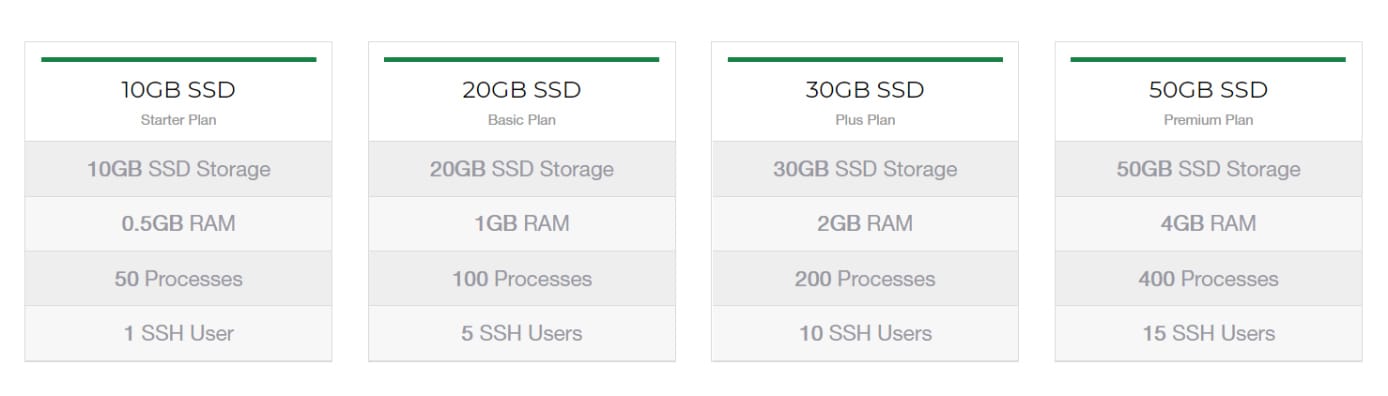Click the 30GB SSD Storage row

(x=865, y=169)
